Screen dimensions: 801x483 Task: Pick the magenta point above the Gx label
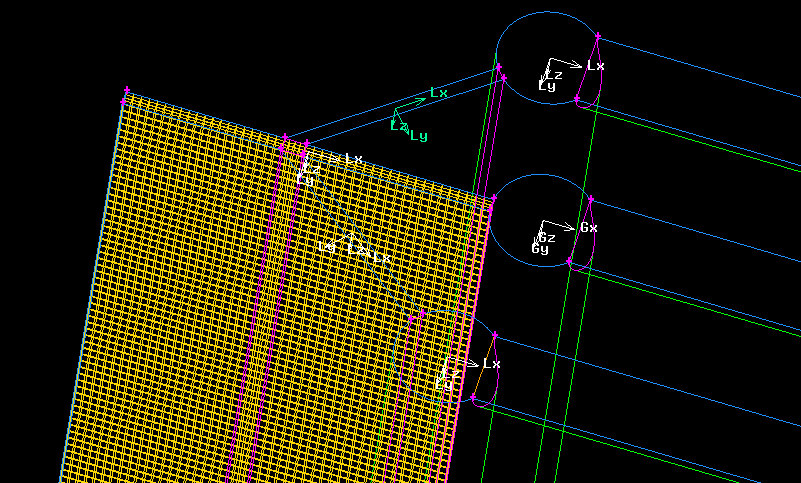coord(591,199)
